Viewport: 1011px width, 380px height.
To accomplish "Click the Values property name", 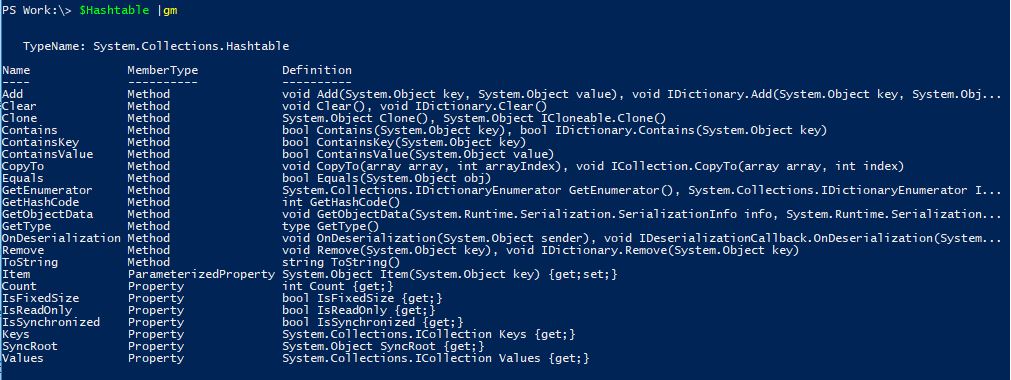I will tap(23, 358).
